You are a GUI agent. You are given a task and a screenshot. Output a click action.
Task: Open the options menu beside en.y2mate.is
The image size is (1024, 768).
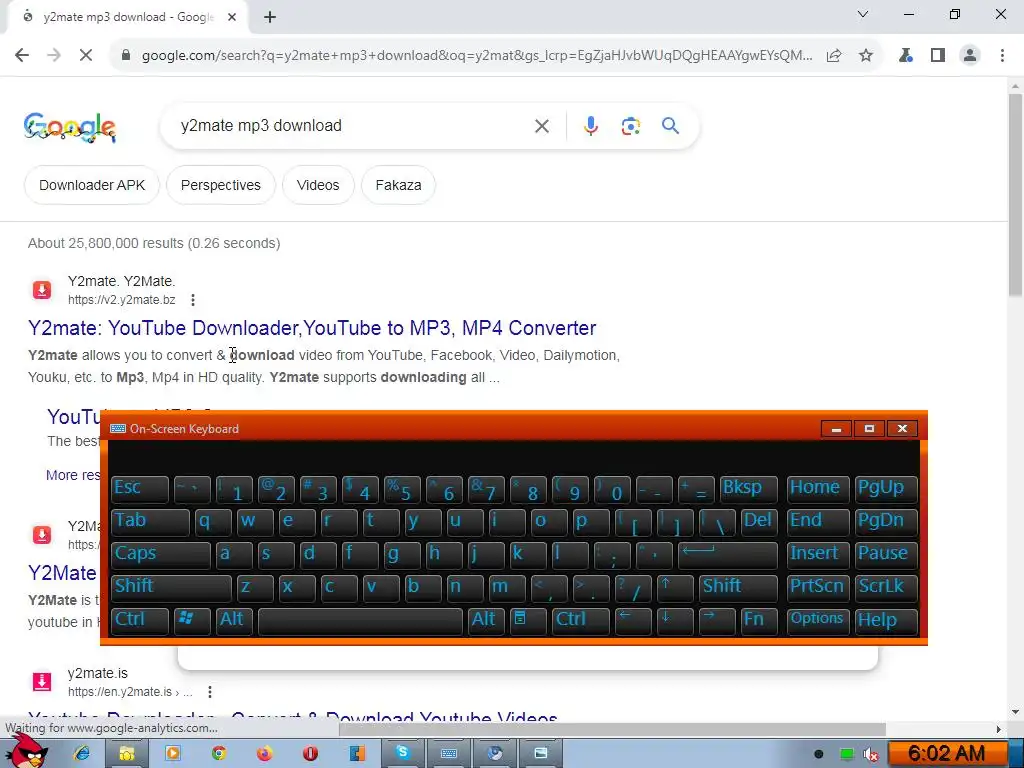click(x=210, y=692)
